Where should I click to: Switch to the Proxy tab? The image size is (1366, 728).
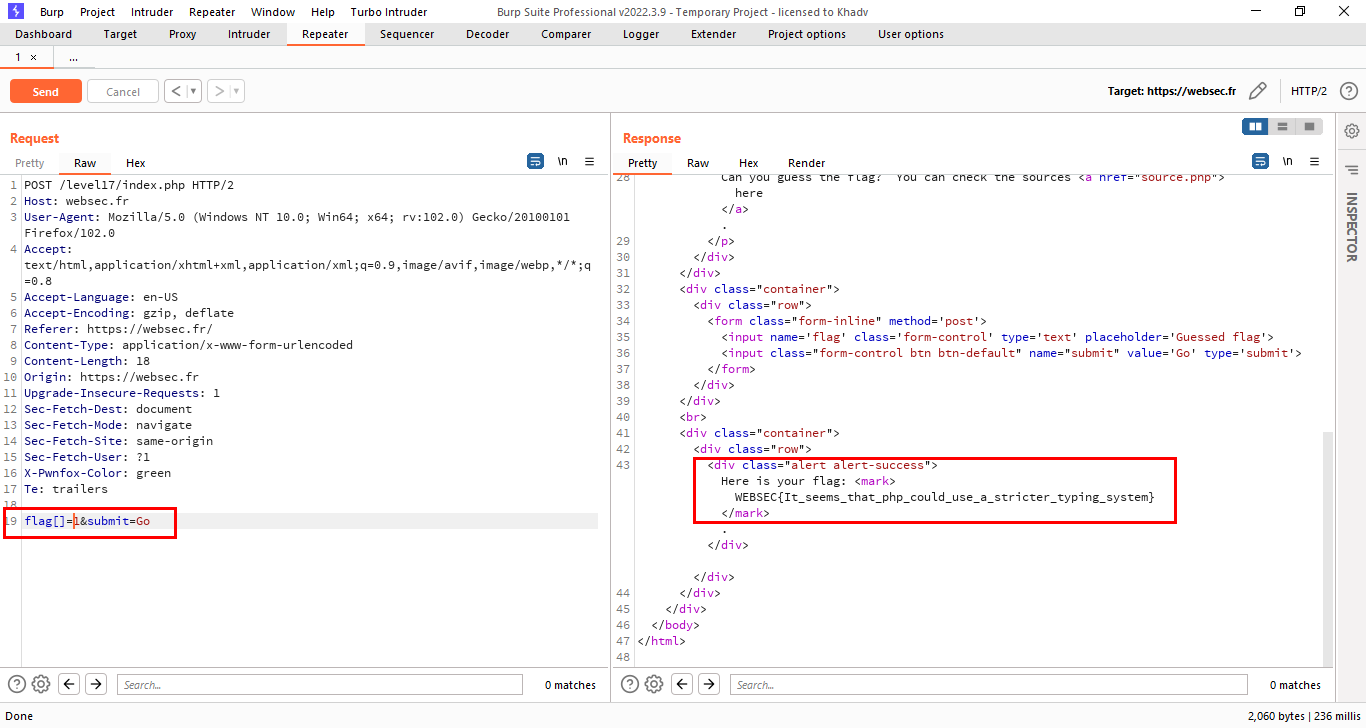[x=183, y=34]
